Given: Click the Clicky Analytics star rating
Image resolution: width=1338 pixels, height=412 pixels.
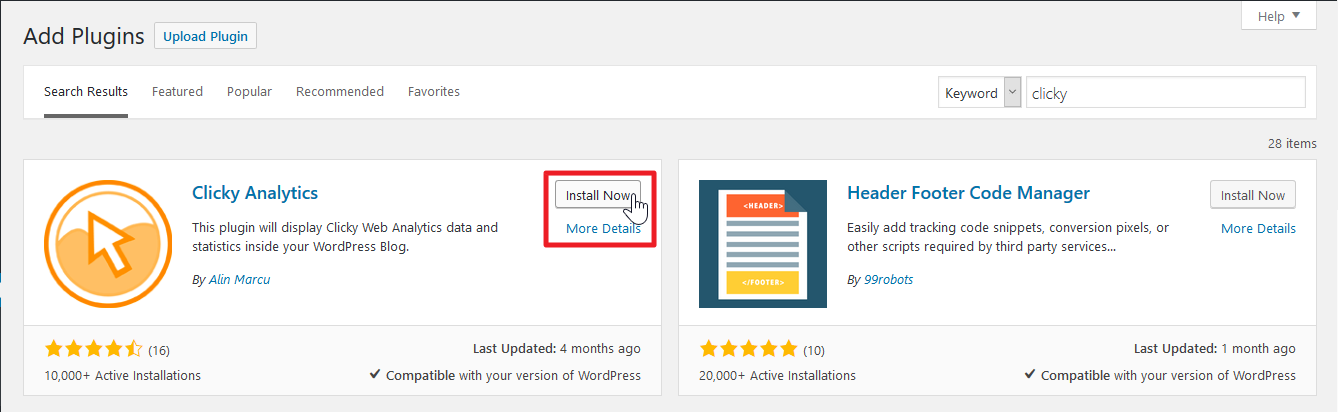Looking at the screenshot, I should [x=93, y=349].
